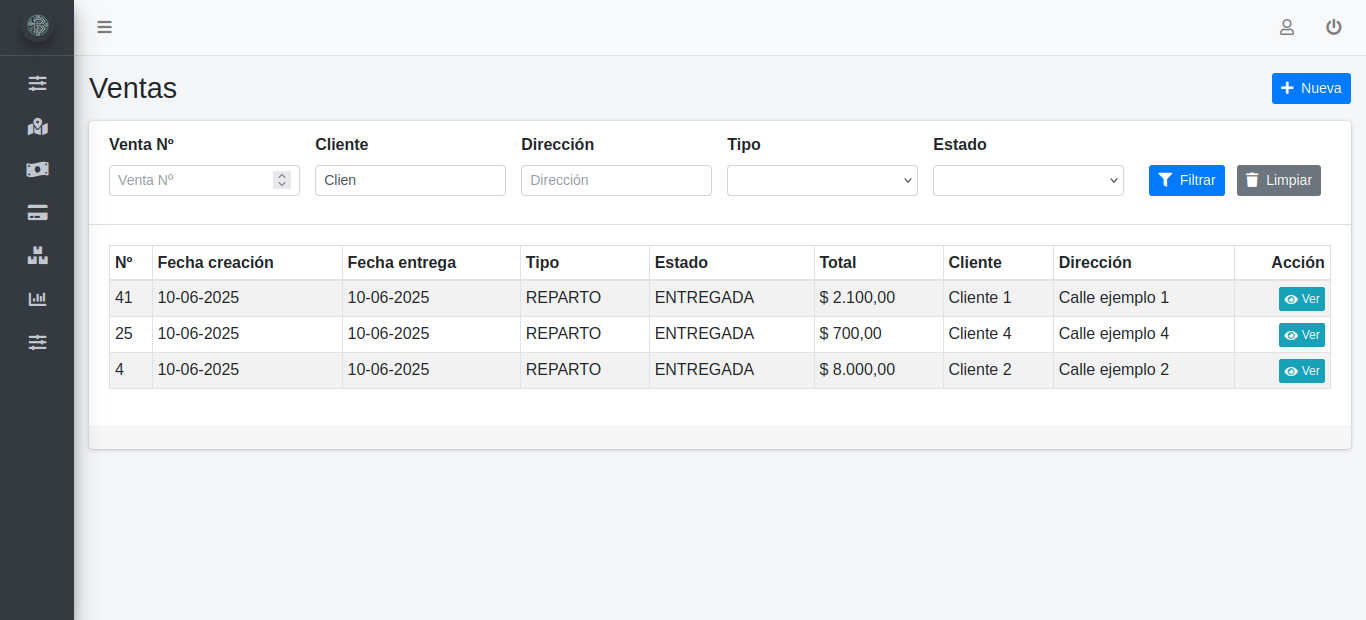The width and height of the screenshot is (1366, 620).
Task: Apply filters using the Filtrar button
Action: coord(1187,180)
